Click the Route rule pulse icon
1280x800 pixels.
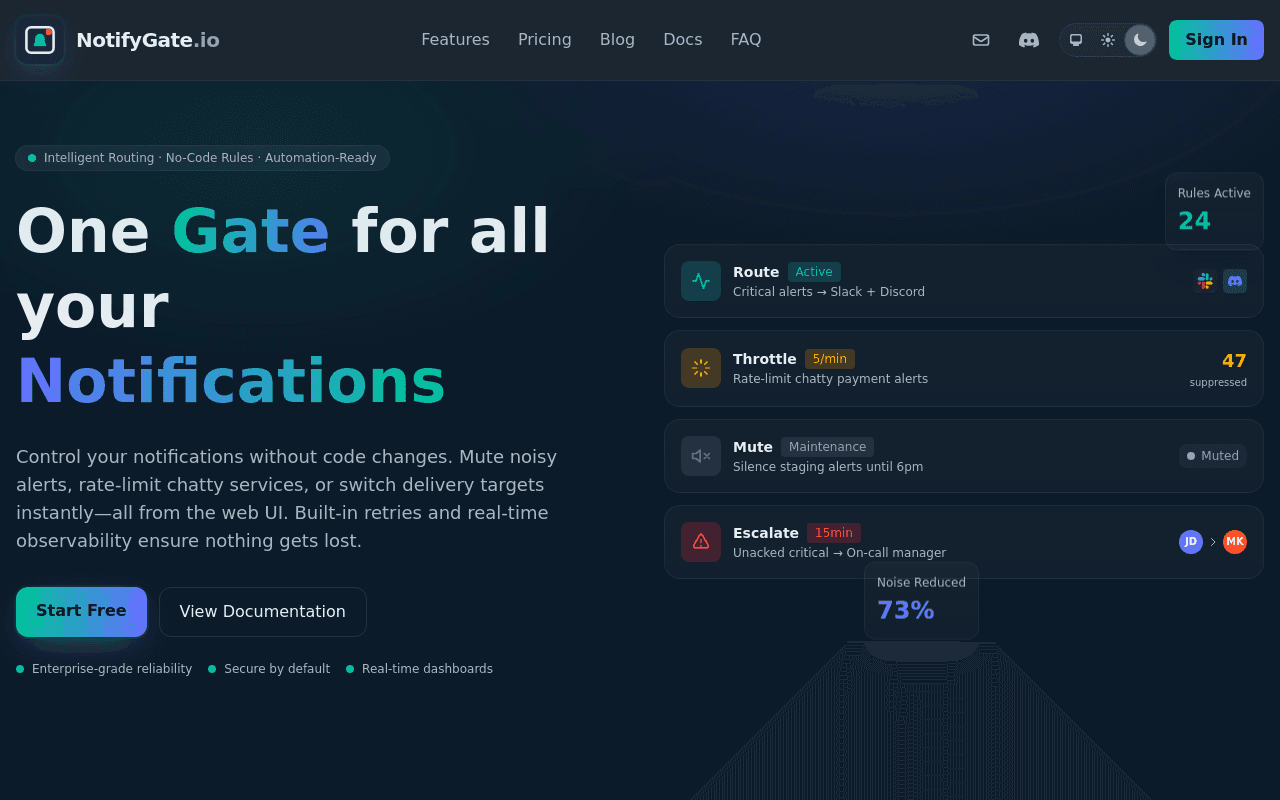[x=701, y=281]
